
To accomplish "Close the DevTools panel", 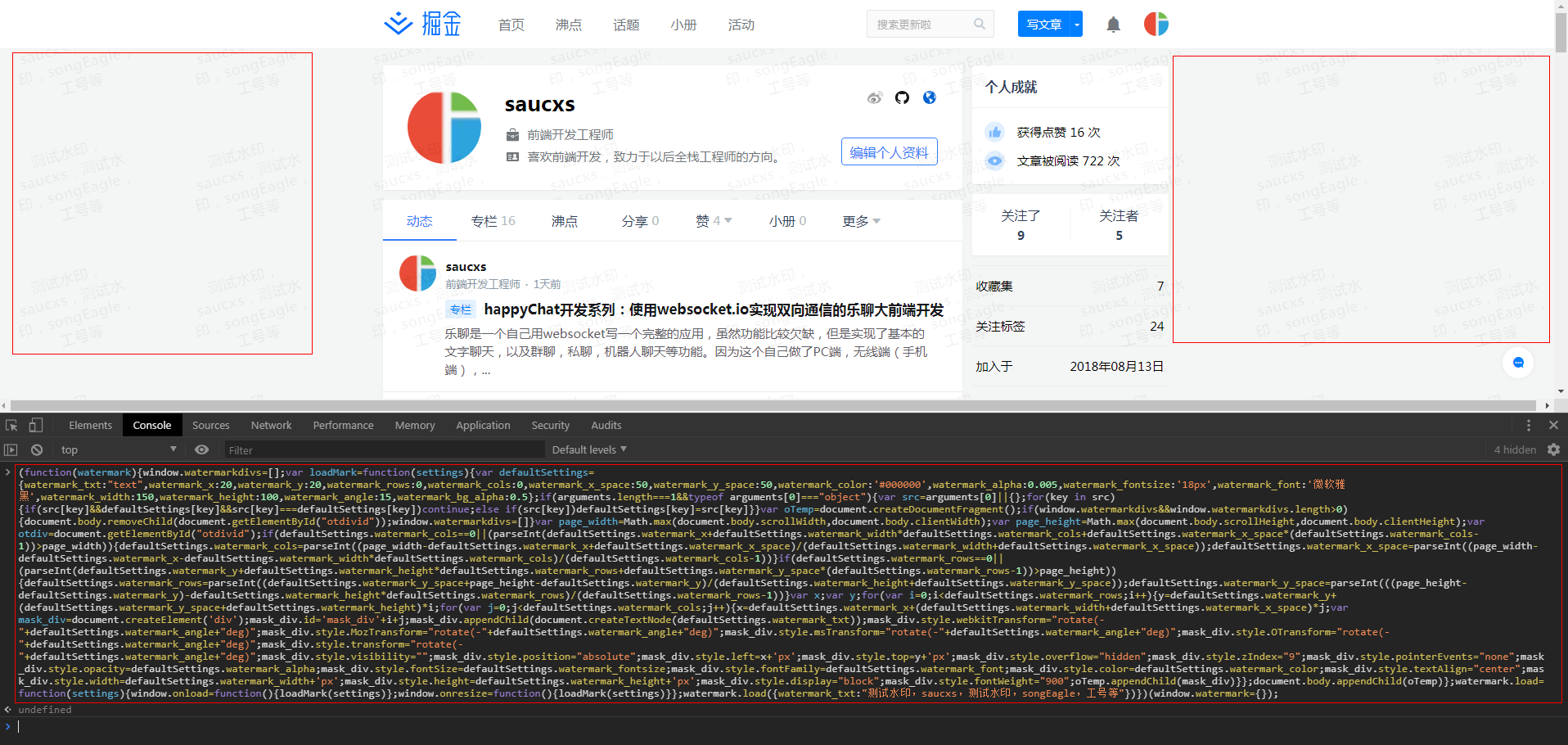I will (1553, 425).
